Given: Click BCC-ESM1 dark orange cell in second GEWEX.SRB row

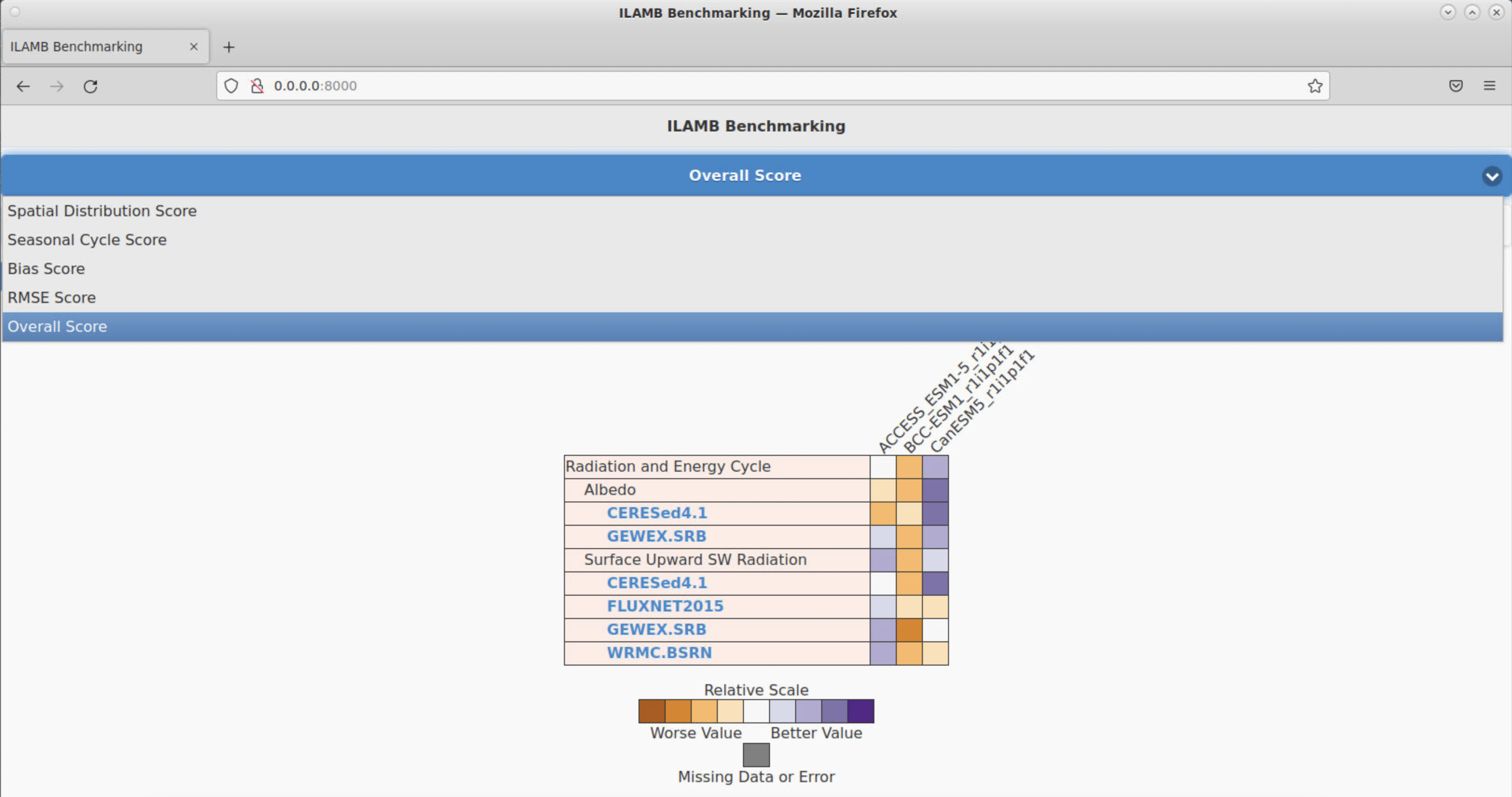Looking at the screenshot, I should pos(909,630).
